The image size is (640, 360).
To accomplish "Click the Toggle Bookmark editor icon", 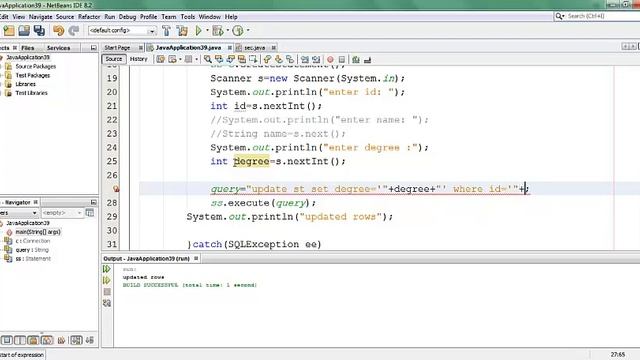I will coord(290,60).
